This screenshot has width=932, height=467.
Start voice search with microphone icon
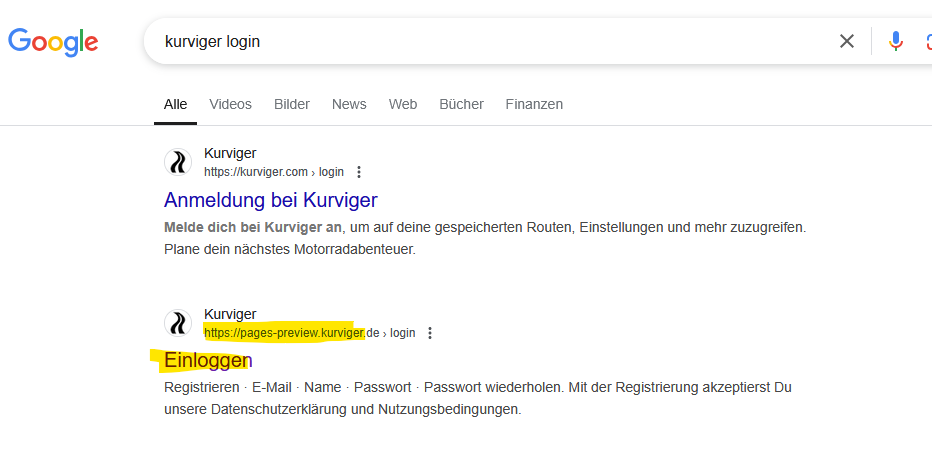(x=896, y=41)
